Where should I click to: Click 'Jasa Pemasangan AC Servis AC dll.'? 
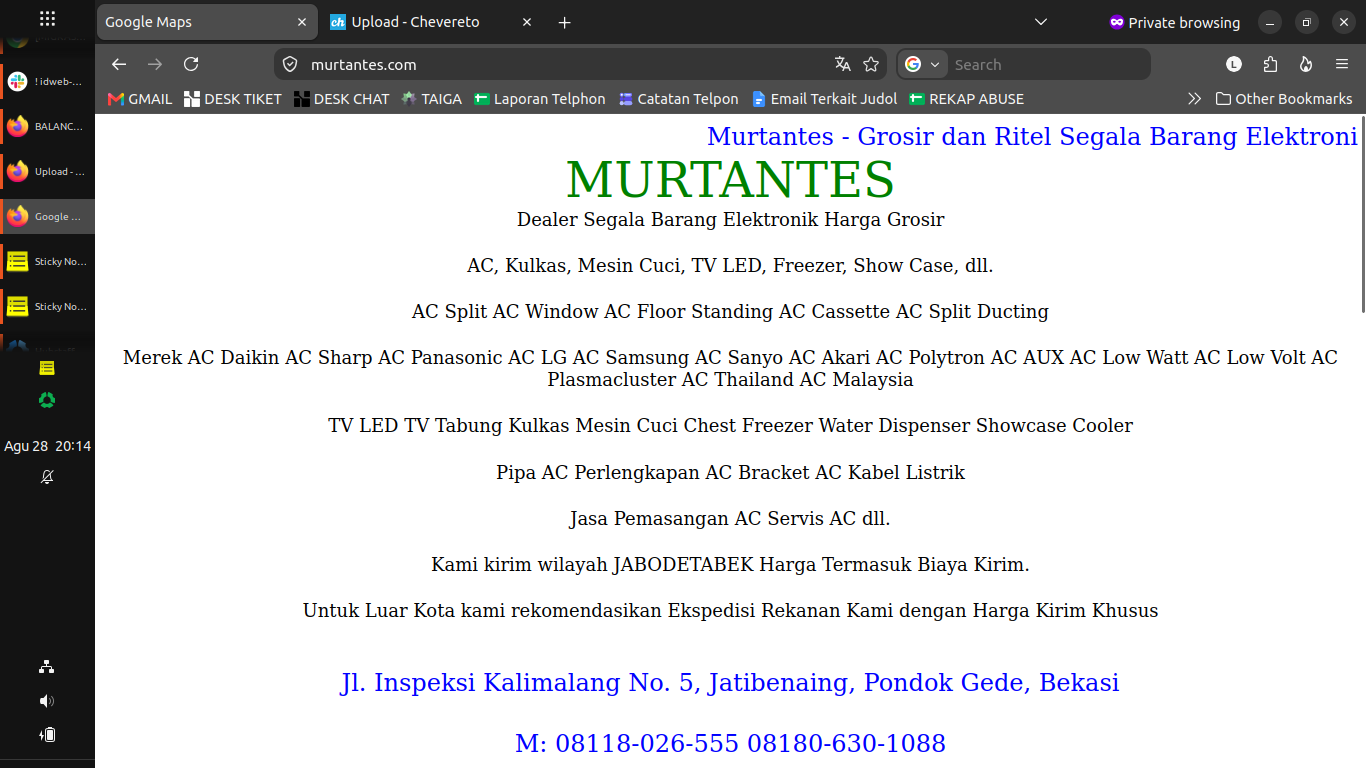(730, 519)
